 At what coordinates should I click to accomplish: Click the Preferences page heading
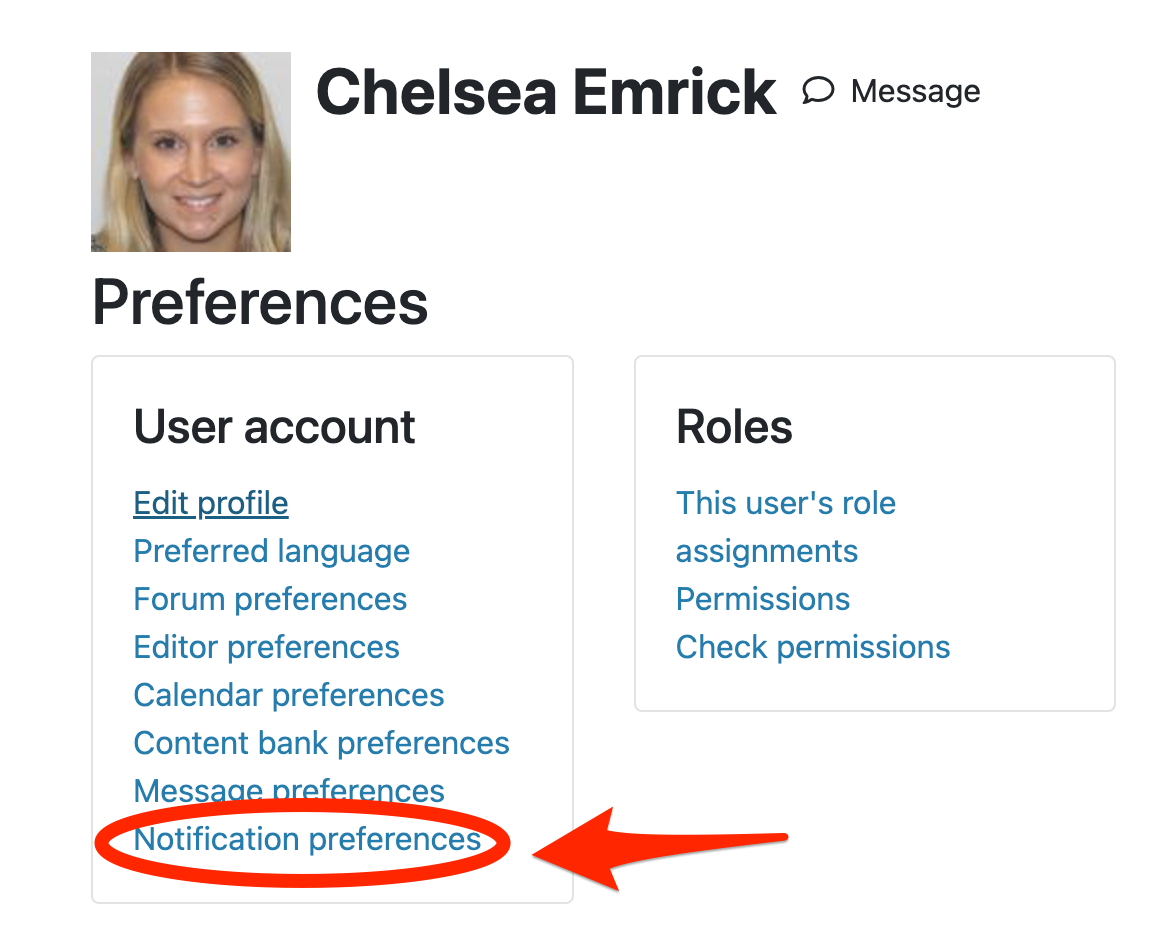(x=260, y=303)
